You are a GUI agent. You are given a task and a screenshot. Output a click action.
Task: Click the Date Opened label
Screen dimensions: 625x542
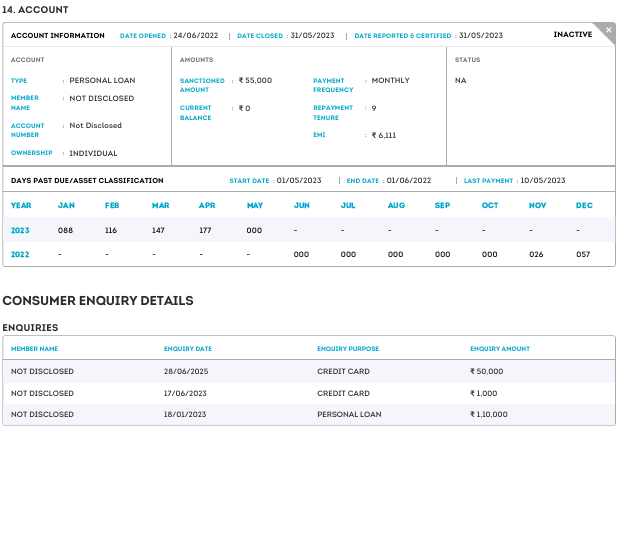pos(143,36)
